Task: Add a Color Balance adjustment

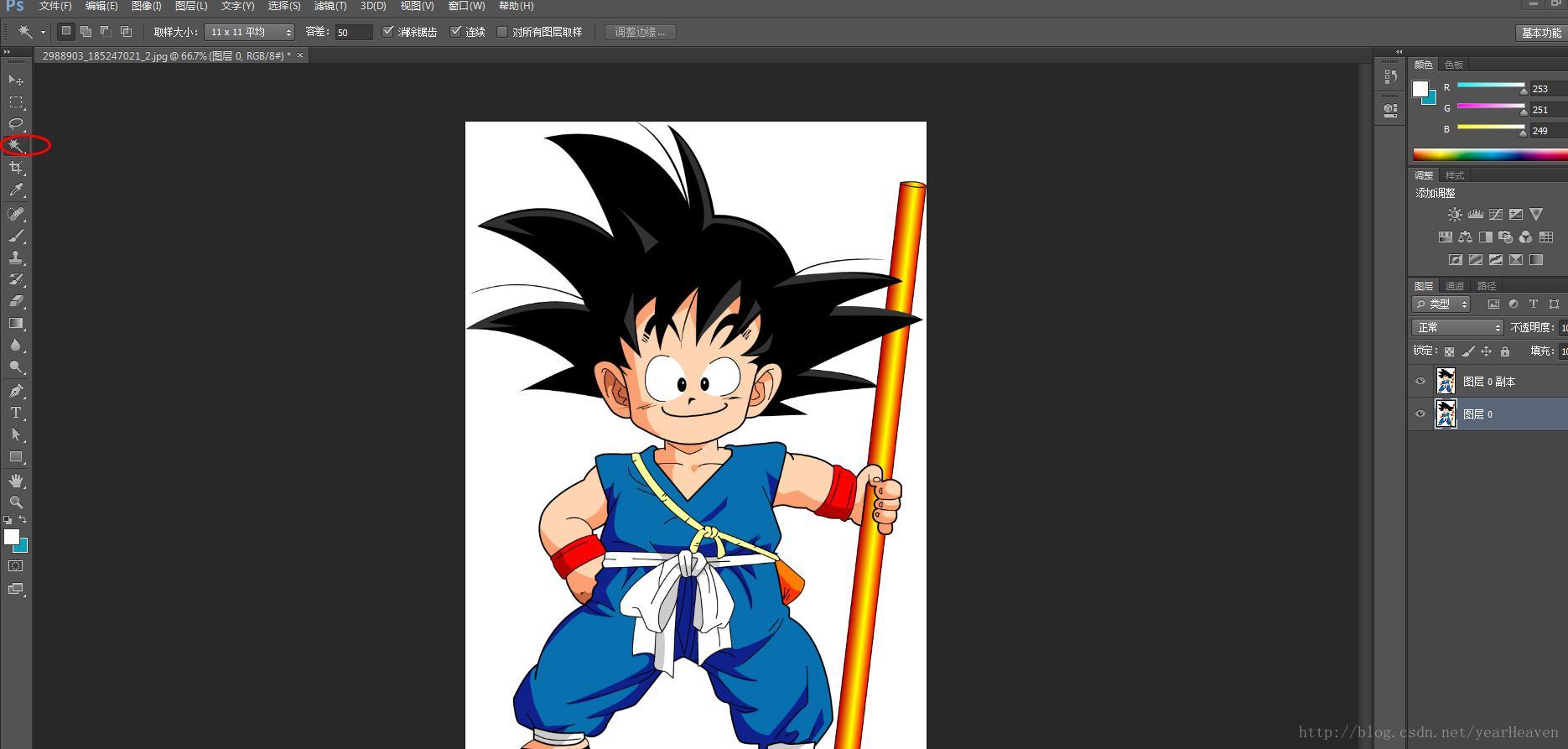Action: point(1465,237)
